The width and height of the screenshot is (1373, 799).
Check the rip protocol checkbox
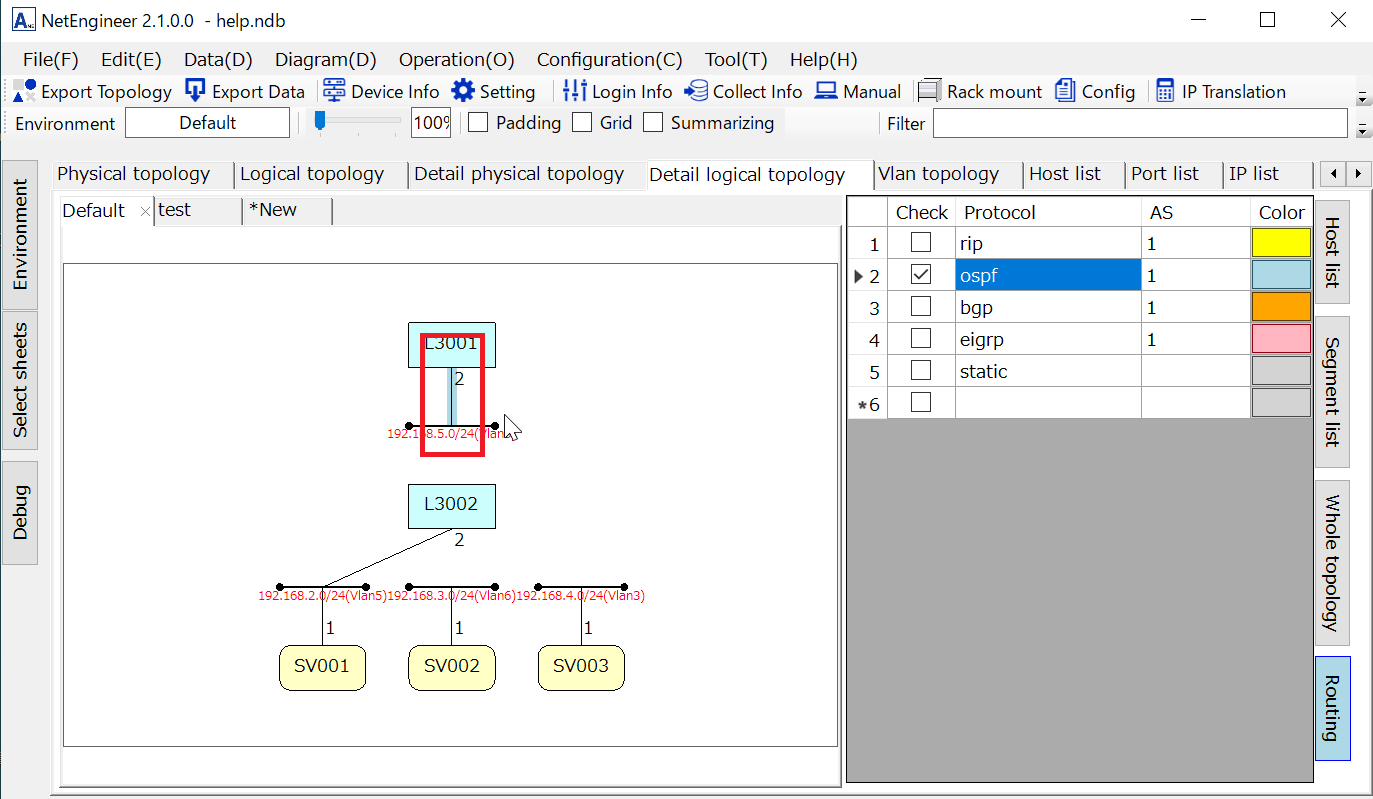(x=921, y=243)
